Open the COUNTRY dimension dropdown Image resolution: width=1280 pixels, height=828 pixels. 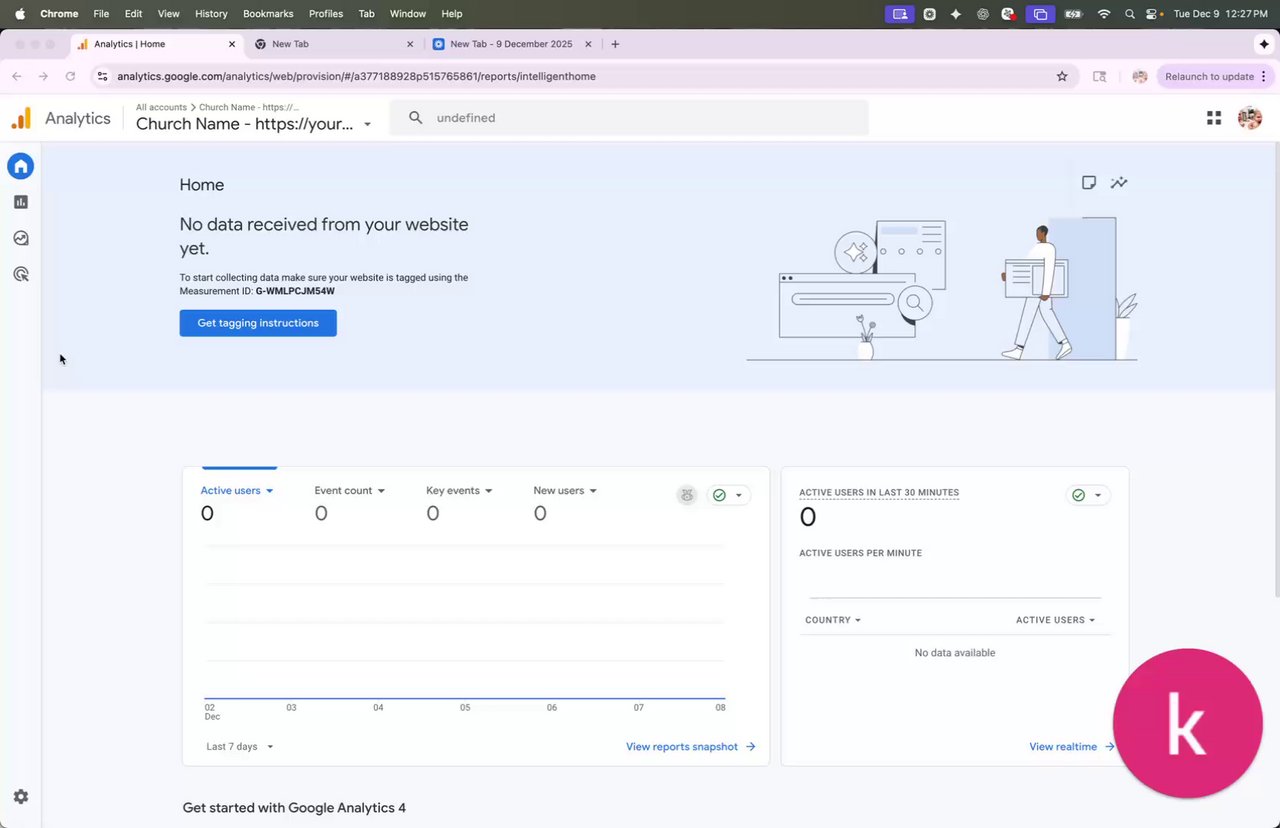(833, 620)
